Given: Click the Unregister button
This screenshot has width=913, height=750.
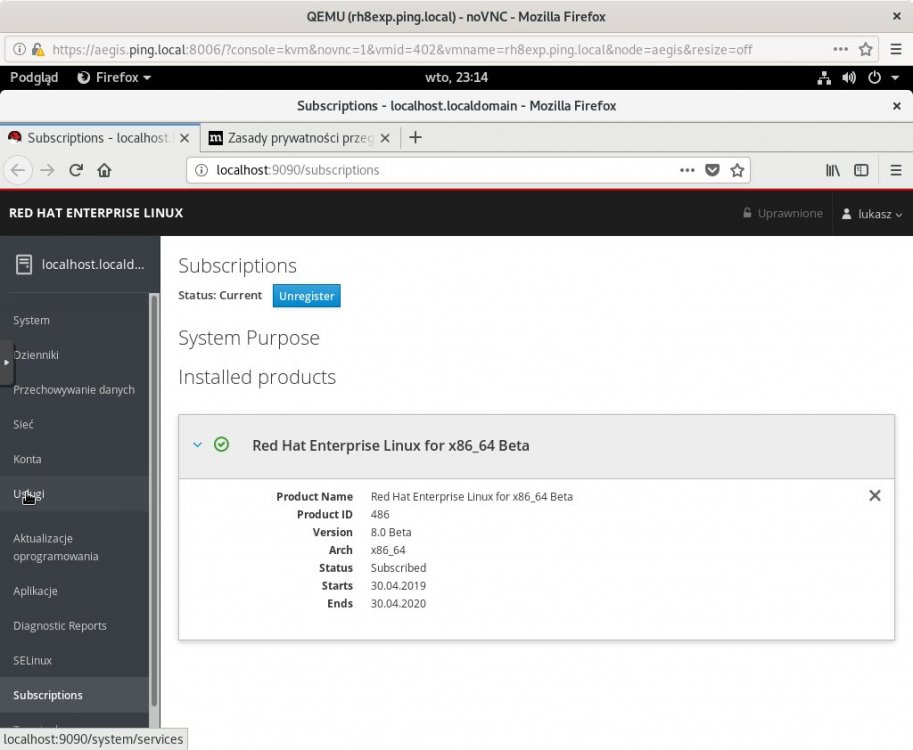Looking at the screenshot, I should point(306,296).
